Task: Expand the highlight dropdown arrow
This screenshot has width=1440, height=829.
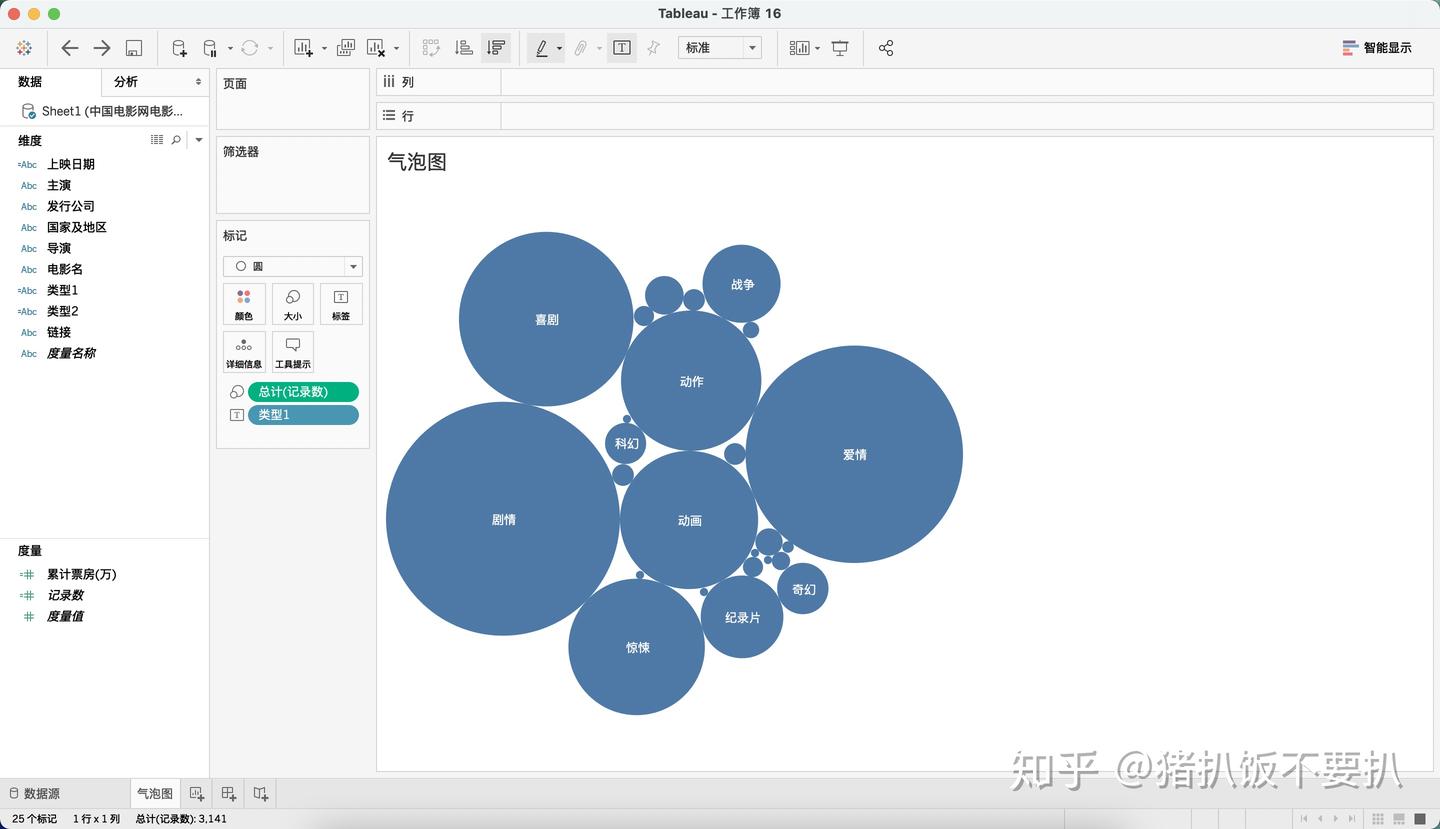Action: coord(559,48)
